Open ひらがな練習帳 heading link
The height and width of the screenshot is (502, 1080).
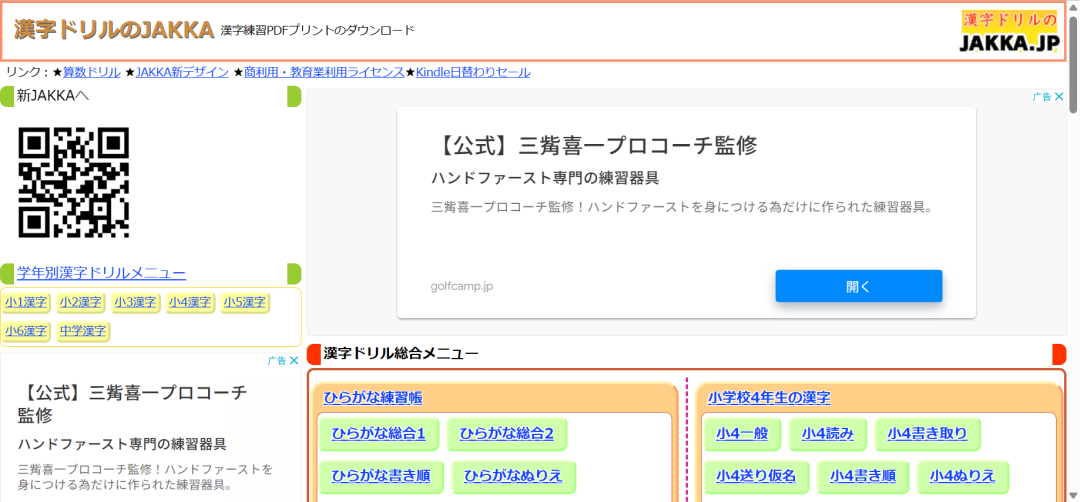[x=373, y=397]
